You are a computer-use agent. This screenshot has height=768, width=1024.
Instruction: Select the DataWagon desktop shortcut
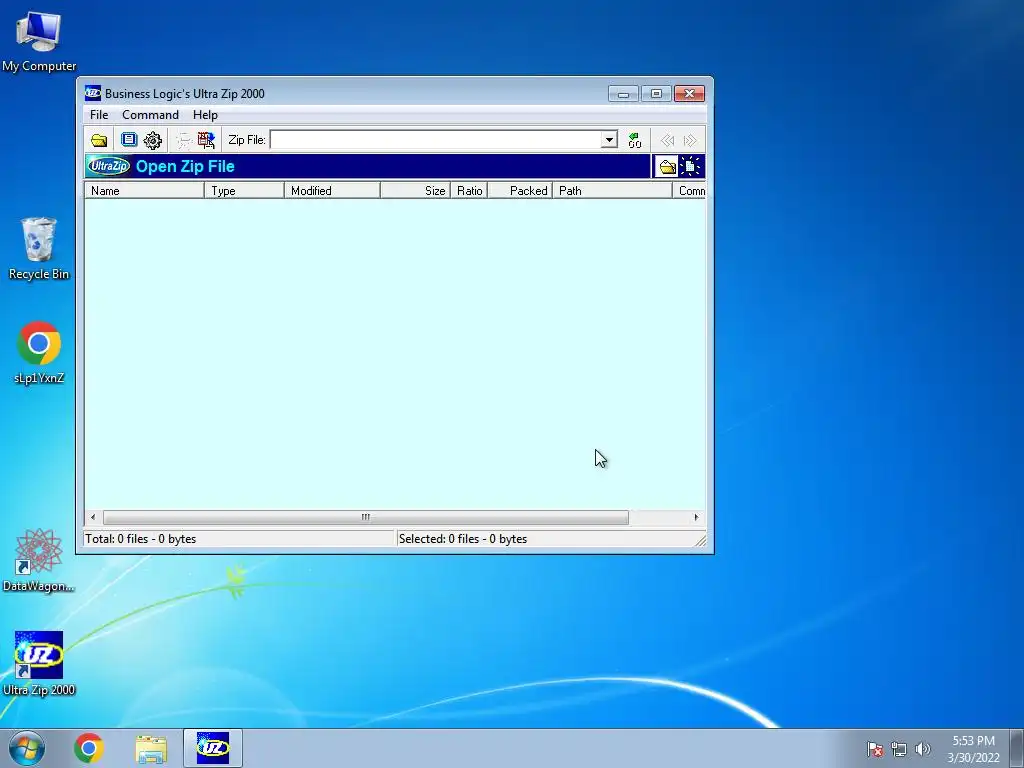[39, 560]
